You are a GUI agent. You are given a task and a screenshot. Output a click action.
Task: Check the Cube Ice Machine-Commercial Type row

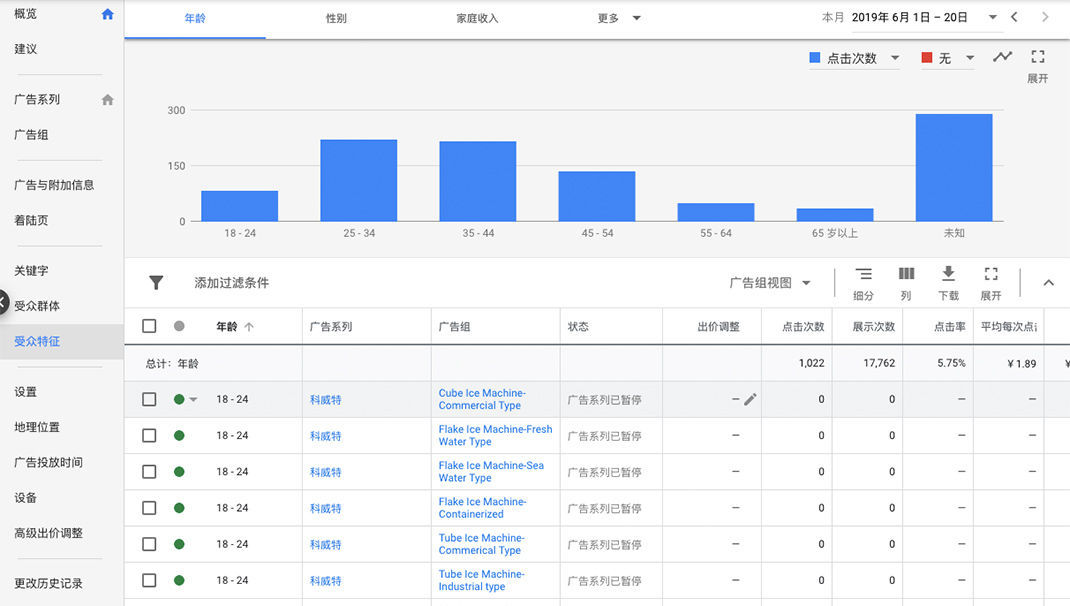[x=149, y=399]
